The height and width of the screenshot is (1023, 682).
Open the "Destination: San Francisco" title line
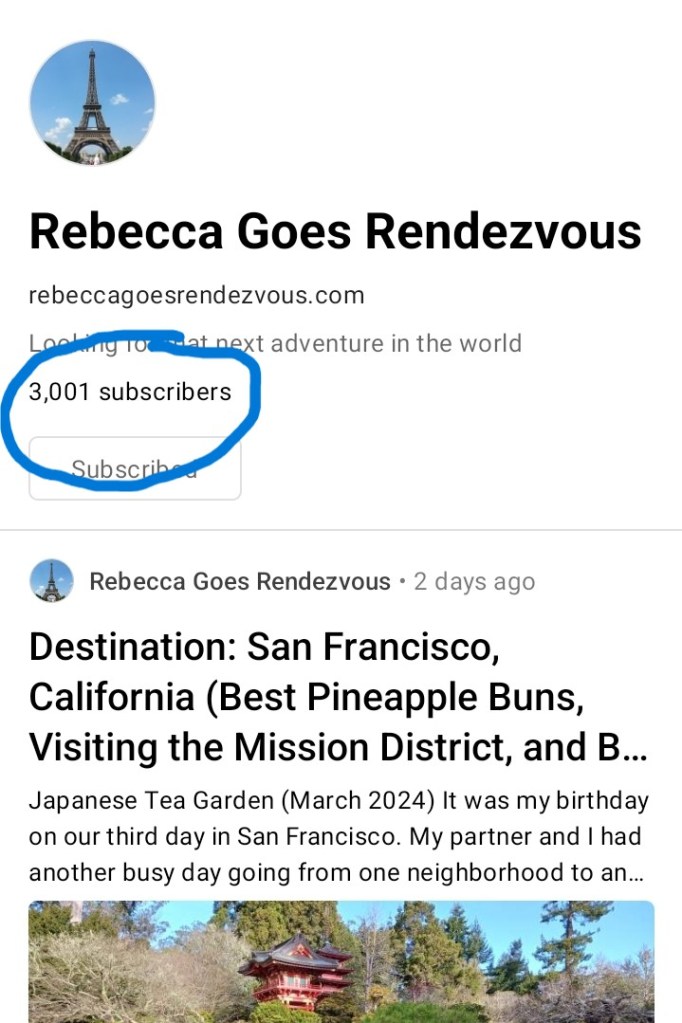coord(264,648)
